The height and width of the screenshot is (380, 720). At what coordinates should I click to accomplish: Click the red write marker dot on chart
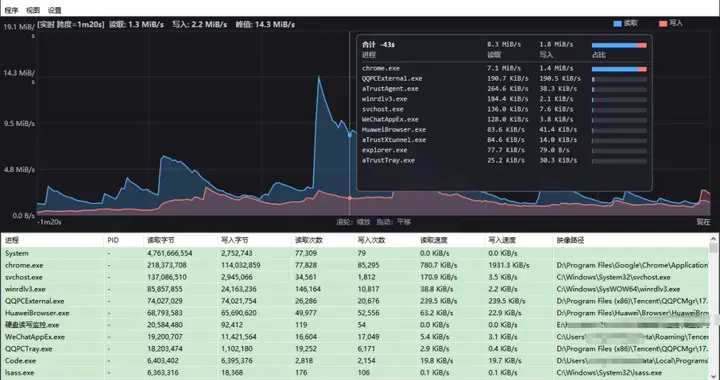(x=350, y=198)
